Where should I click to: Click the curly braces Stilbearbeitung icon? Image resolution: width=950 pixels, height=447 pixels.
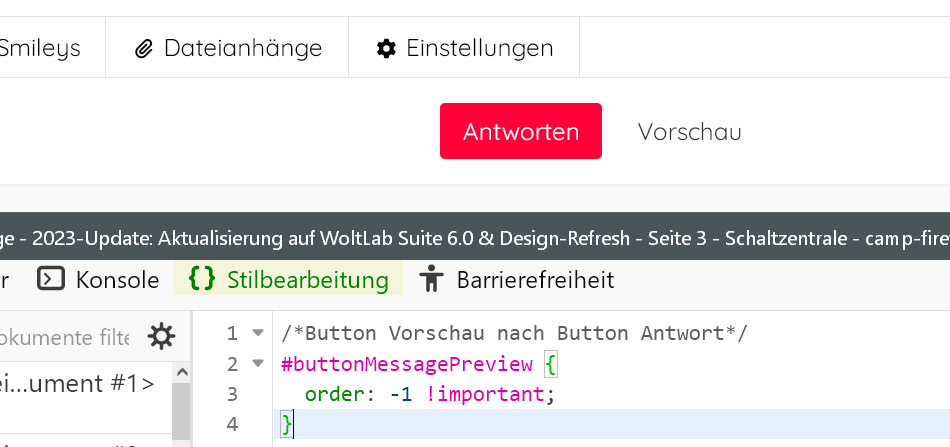(202, 279)
